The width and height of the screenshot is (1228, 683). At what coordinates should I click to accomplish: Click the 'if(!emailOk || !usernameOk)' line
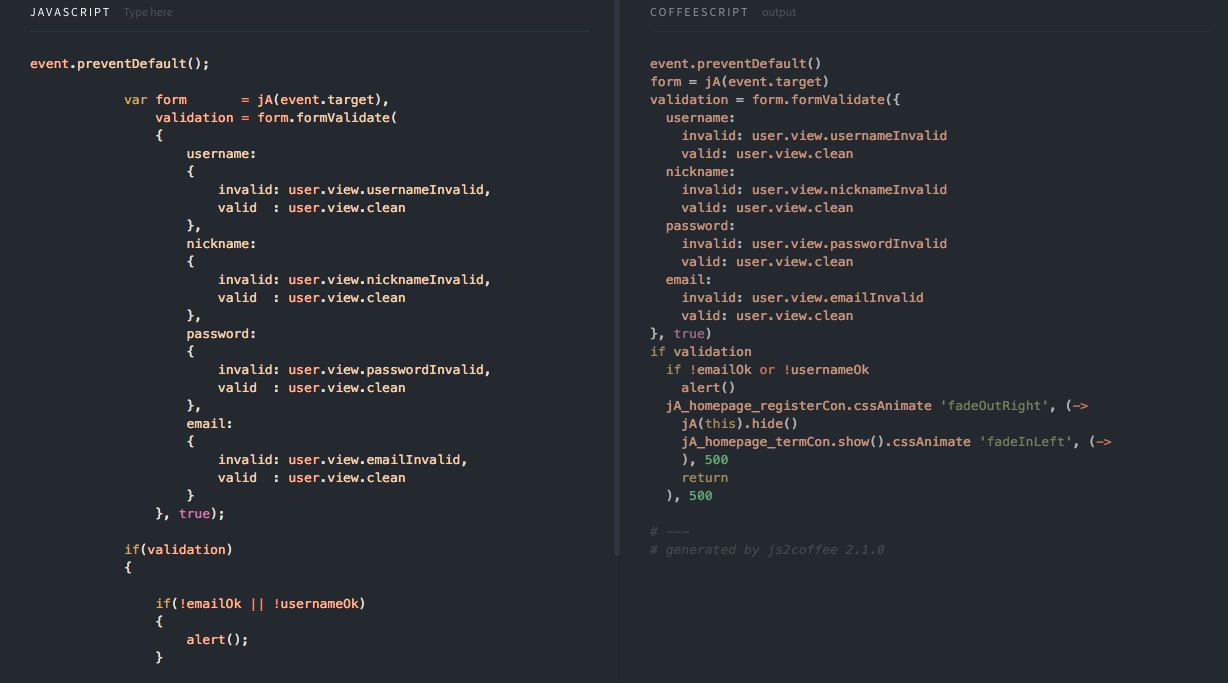click(x=261, y=604)
